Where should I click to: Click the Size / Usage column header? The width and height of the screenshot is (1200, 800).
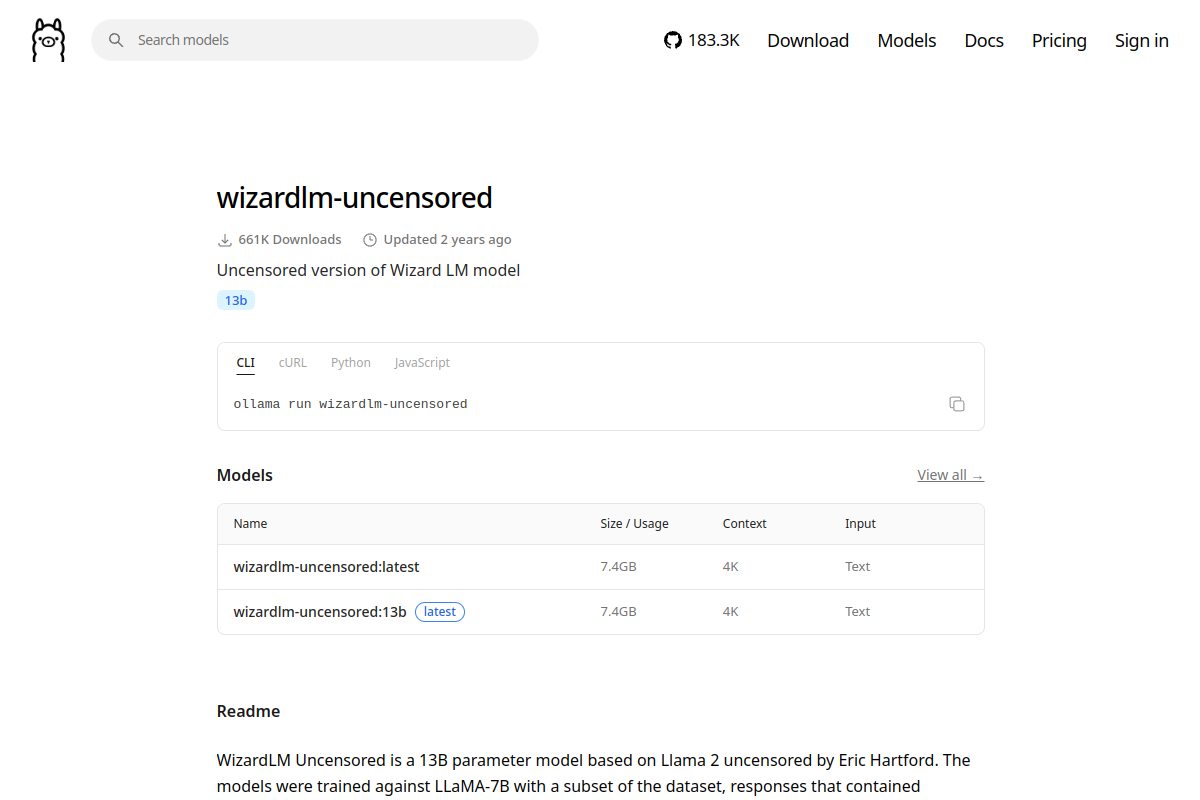coord(634,524)
